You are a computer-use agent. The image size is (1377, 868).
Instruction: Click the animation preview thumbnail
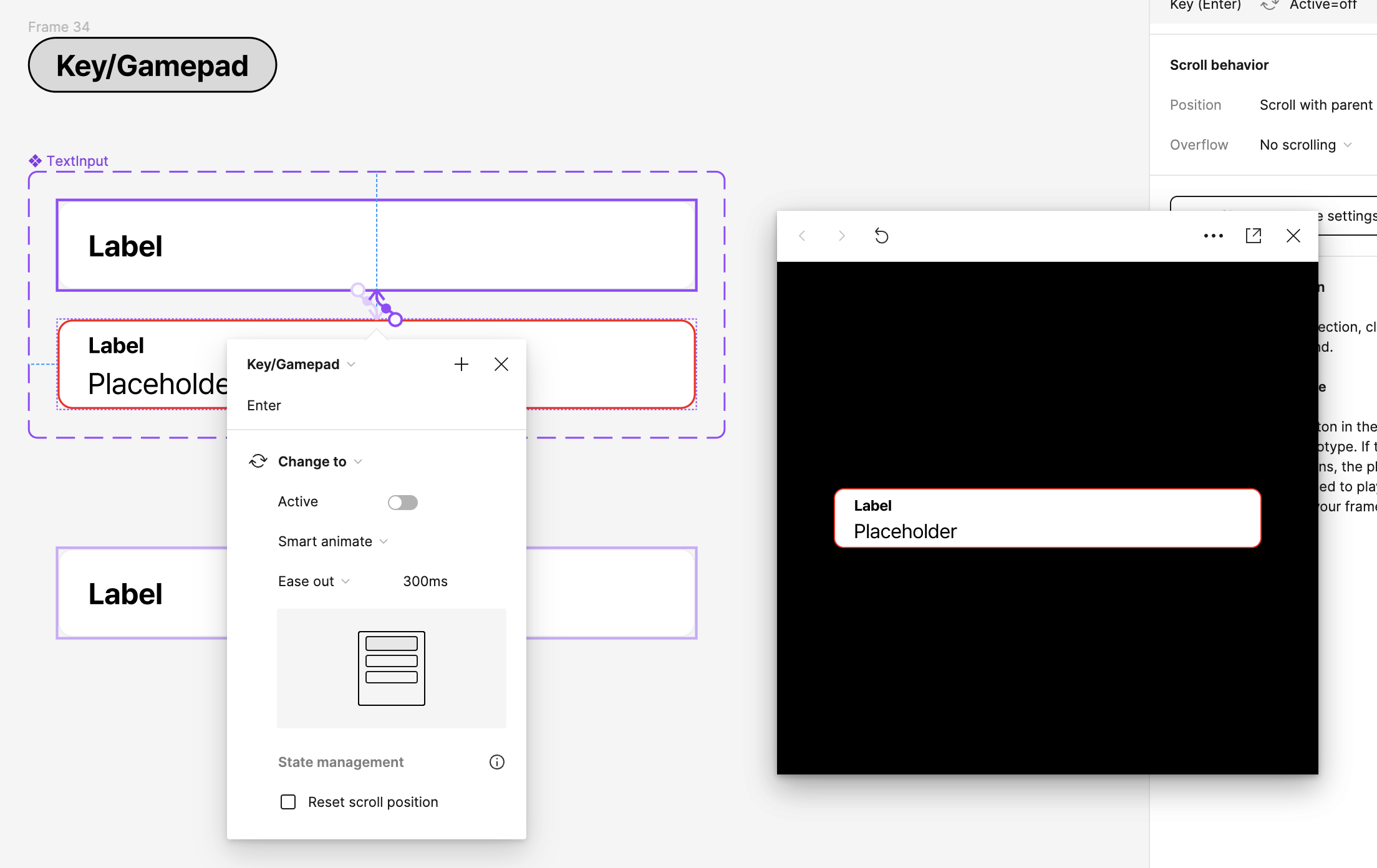(x=392, y=668)
